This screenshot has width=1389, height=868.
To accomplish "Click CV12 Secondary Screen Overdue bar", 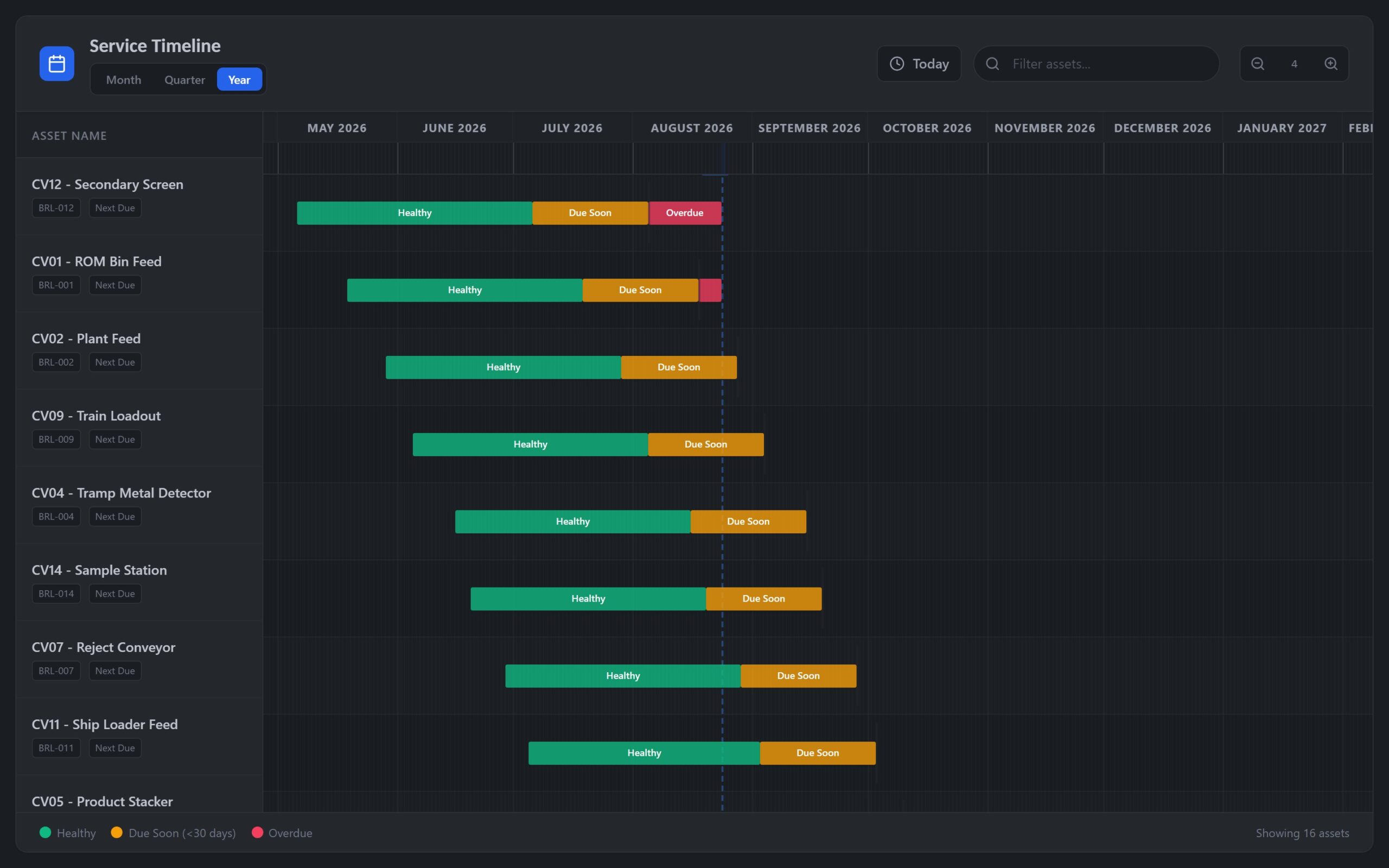I will pos(685,213).
